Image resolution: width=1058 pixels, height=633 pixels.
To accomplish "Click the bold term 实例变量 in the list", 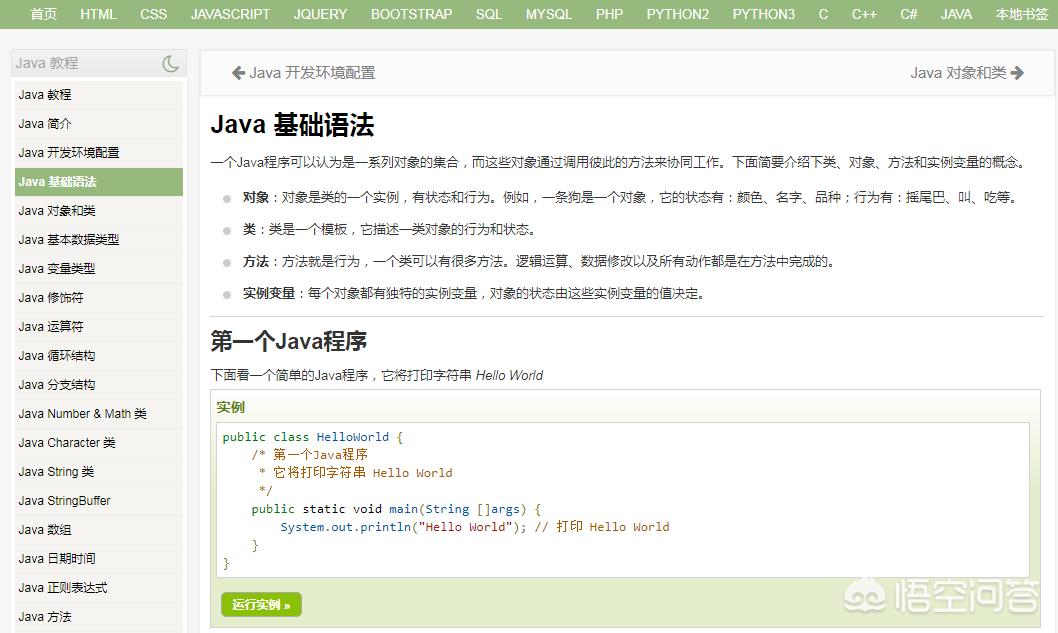I will coord(269,294).
